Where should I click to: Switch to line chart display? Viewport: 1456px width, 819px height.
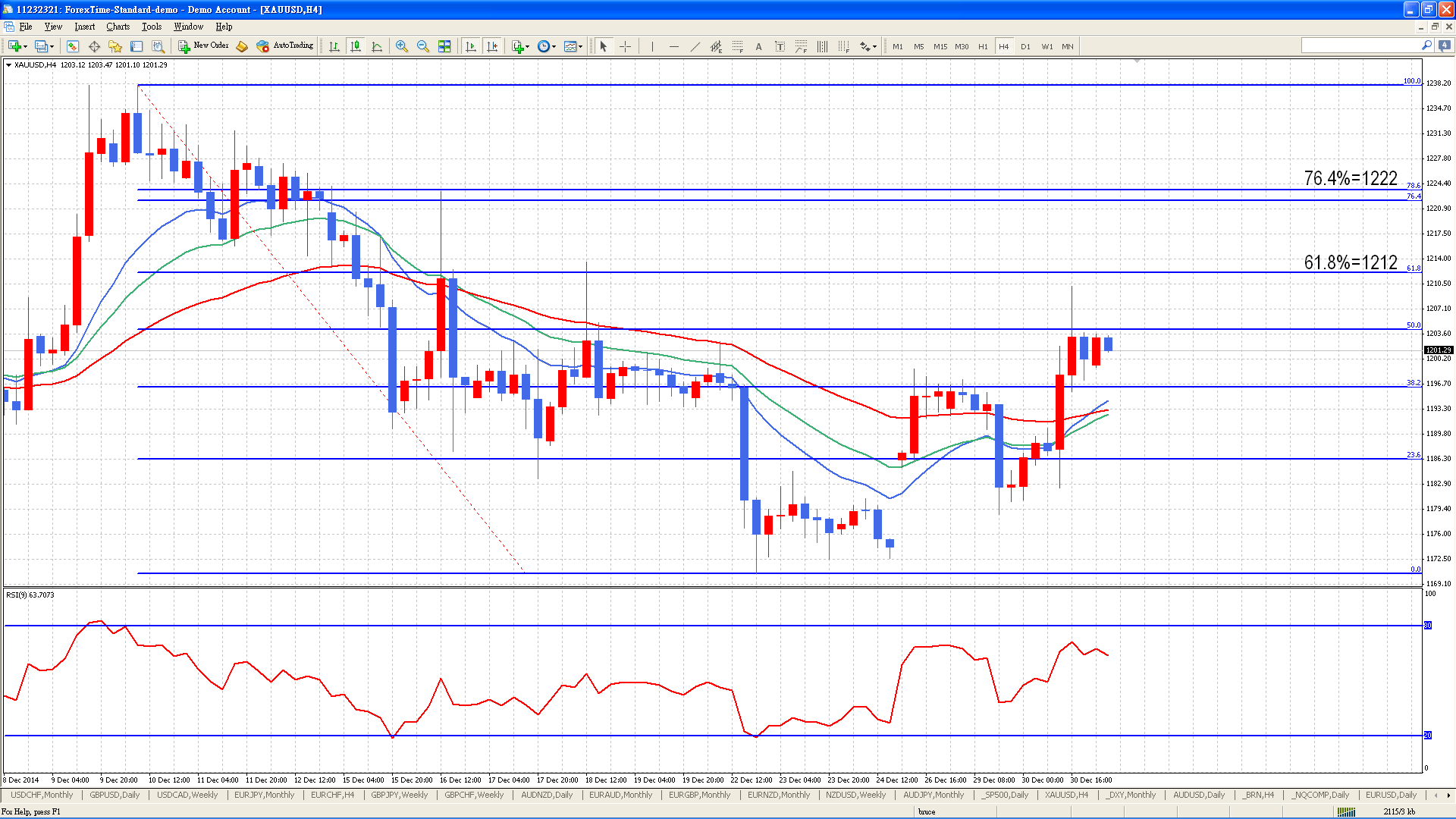pos(377,46)
